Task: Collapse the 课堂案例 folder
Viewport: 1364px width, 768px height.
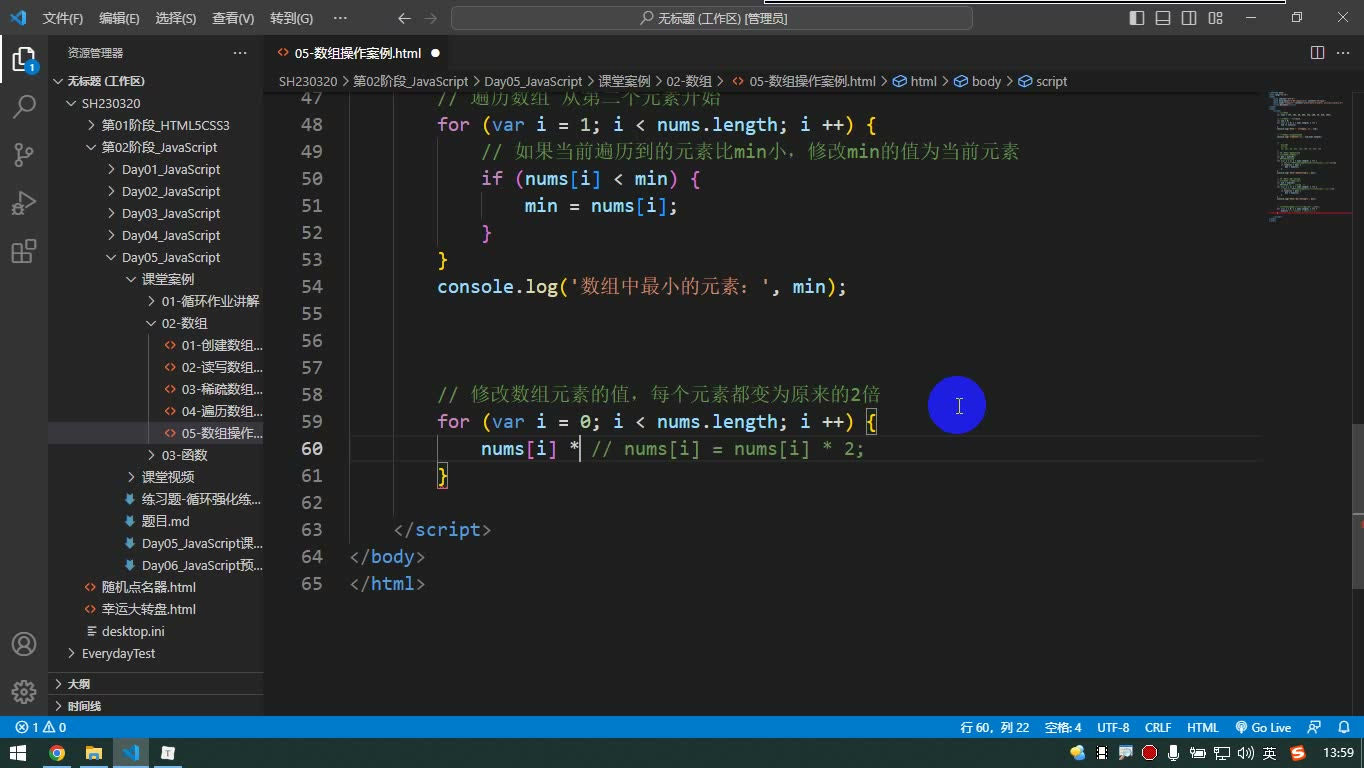Action: point(156,279)
